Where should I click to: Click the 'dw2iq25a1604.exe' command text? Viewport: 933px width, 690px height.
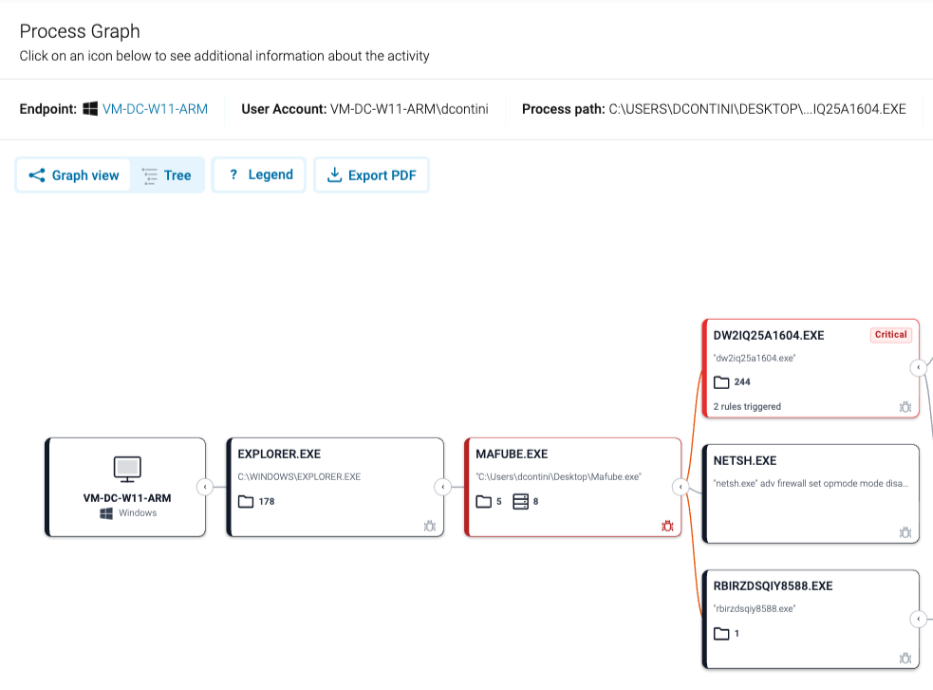coord(754,358)
